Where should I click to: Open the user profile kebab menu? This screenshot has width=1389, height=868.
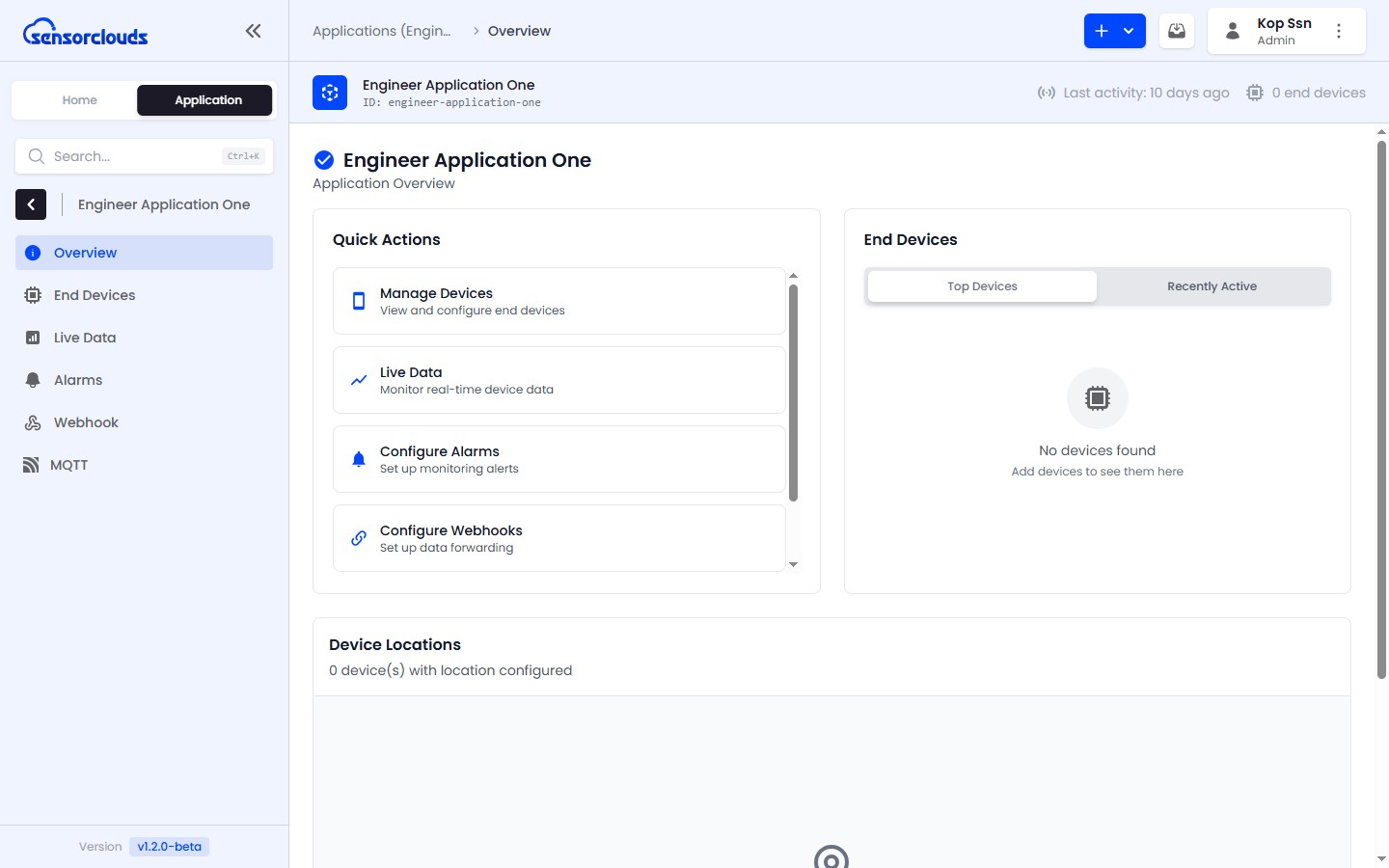click(x=1340, y=30)
